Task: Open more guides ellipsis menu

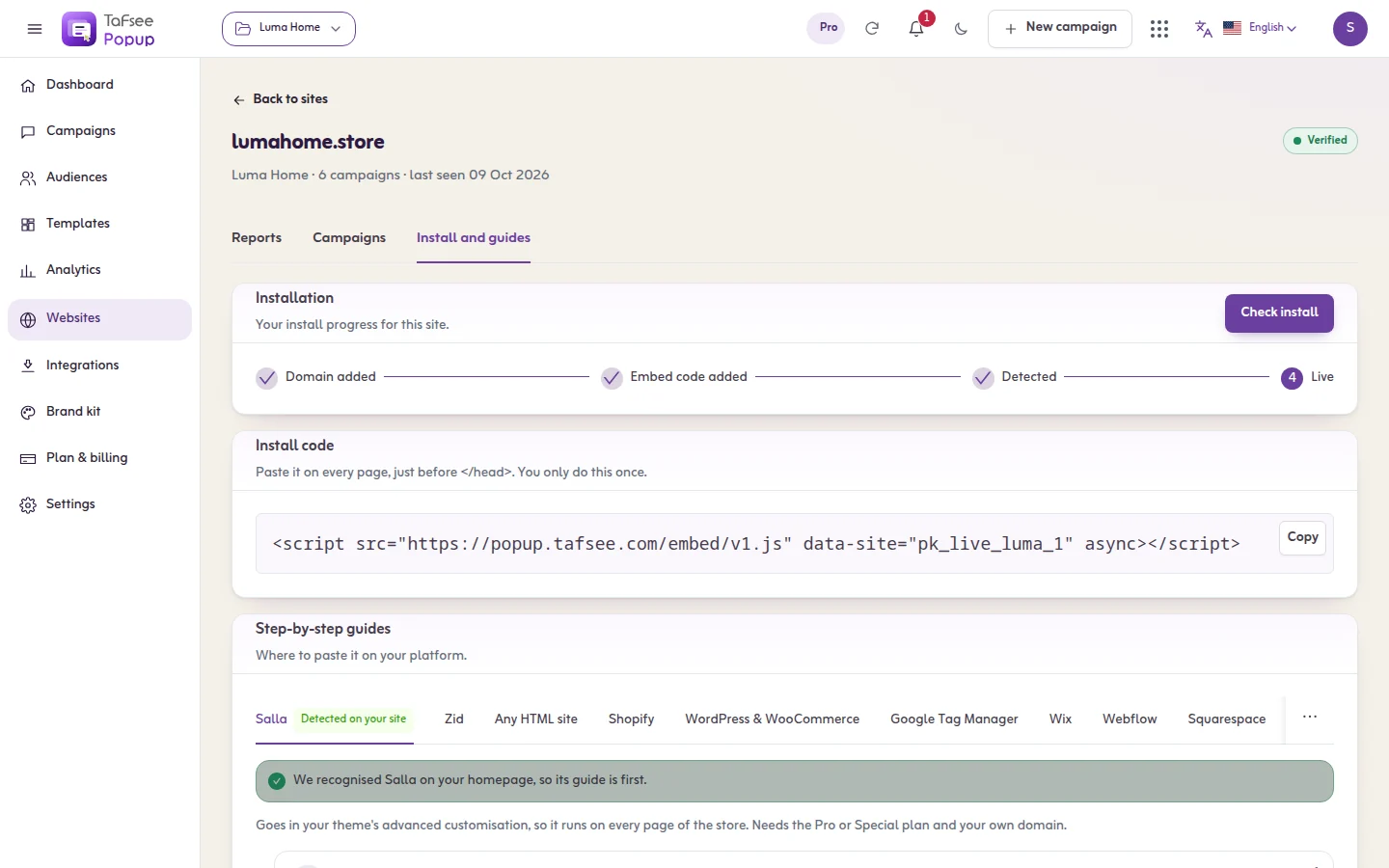Action: [1310, 718]
